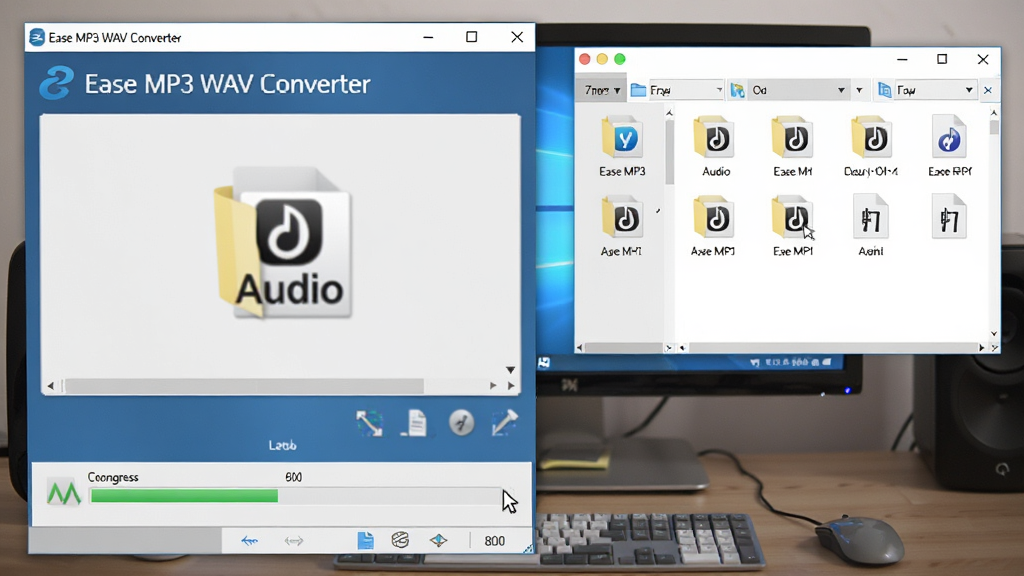Open the Frye folder dropdown

(x=677, y=90)
